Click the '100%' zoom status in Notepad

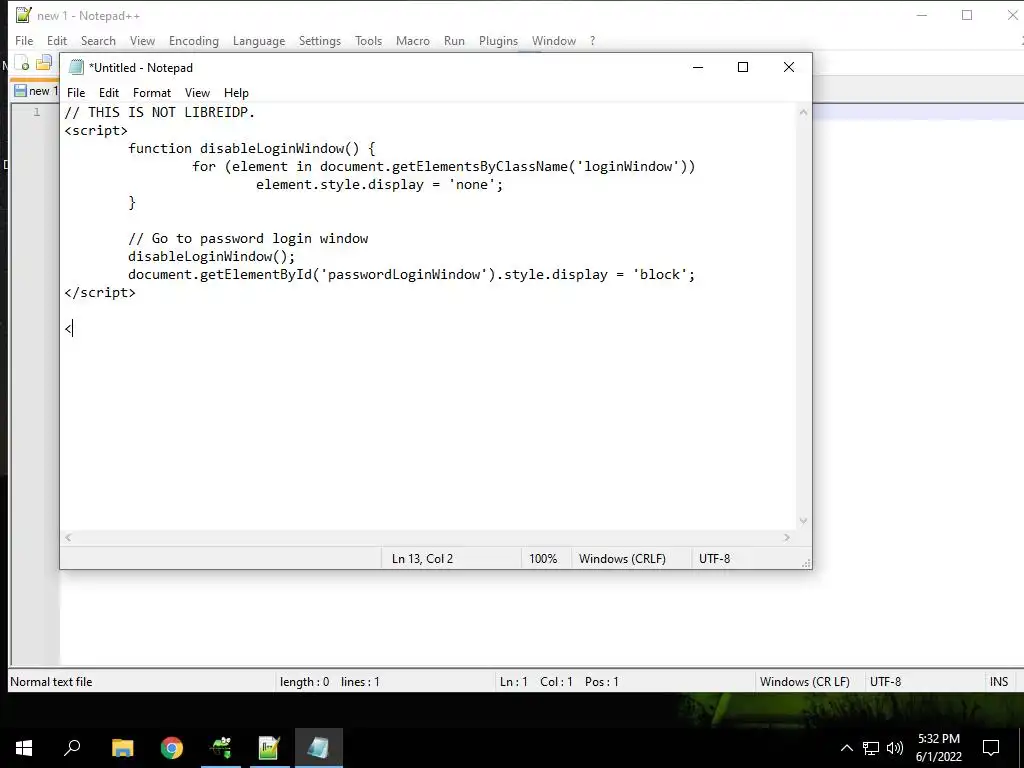[x=543, y=559]
